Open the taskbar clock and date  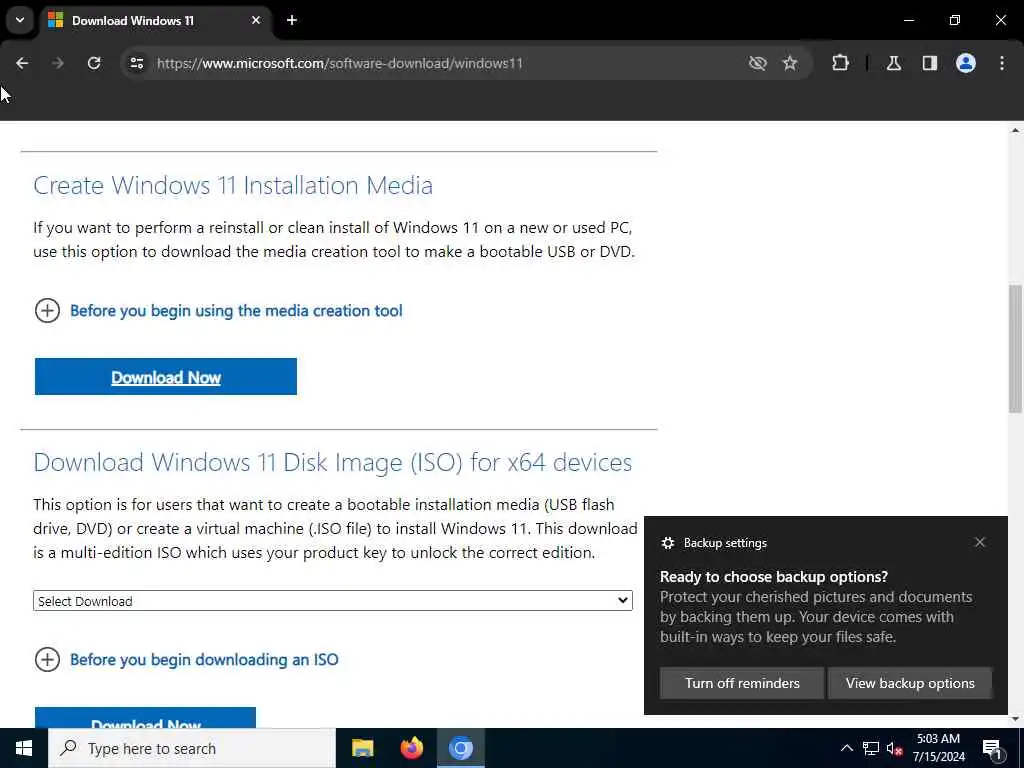938,748
